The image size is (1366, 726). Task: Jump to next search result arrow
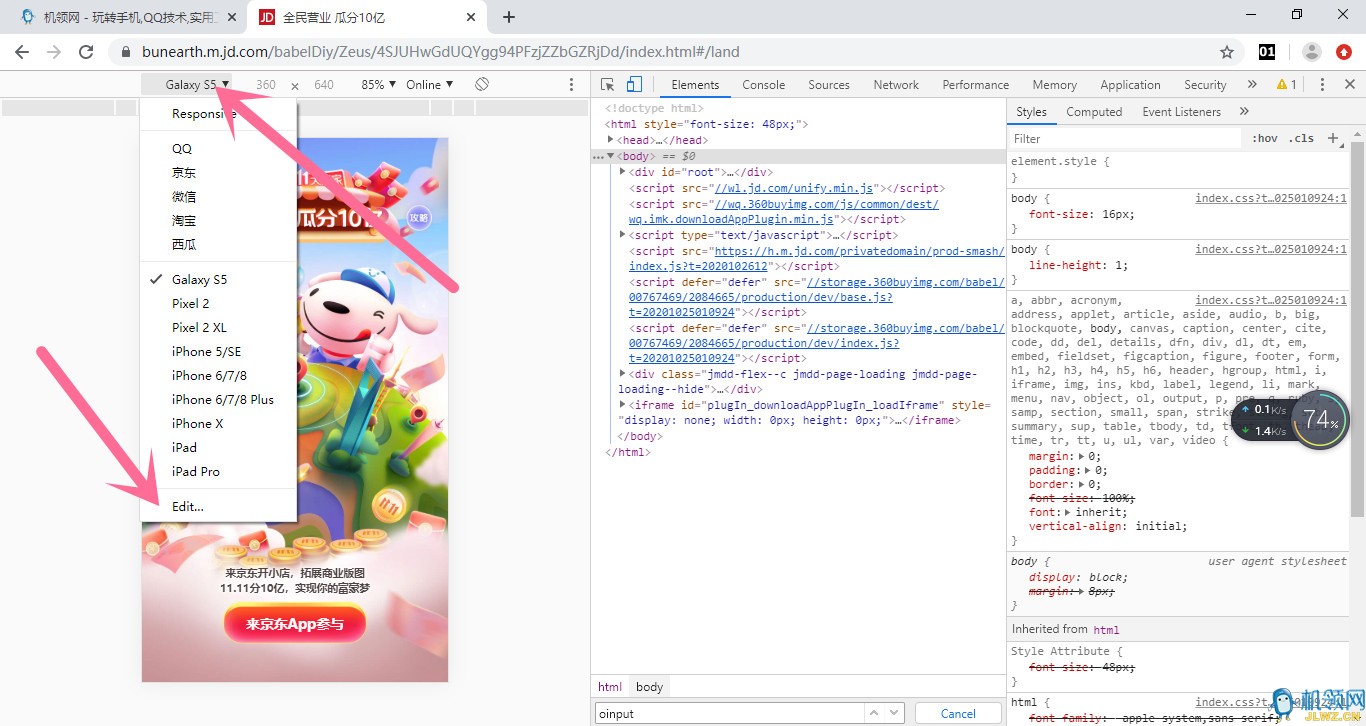pyautogui.click(x=894, y=713)
